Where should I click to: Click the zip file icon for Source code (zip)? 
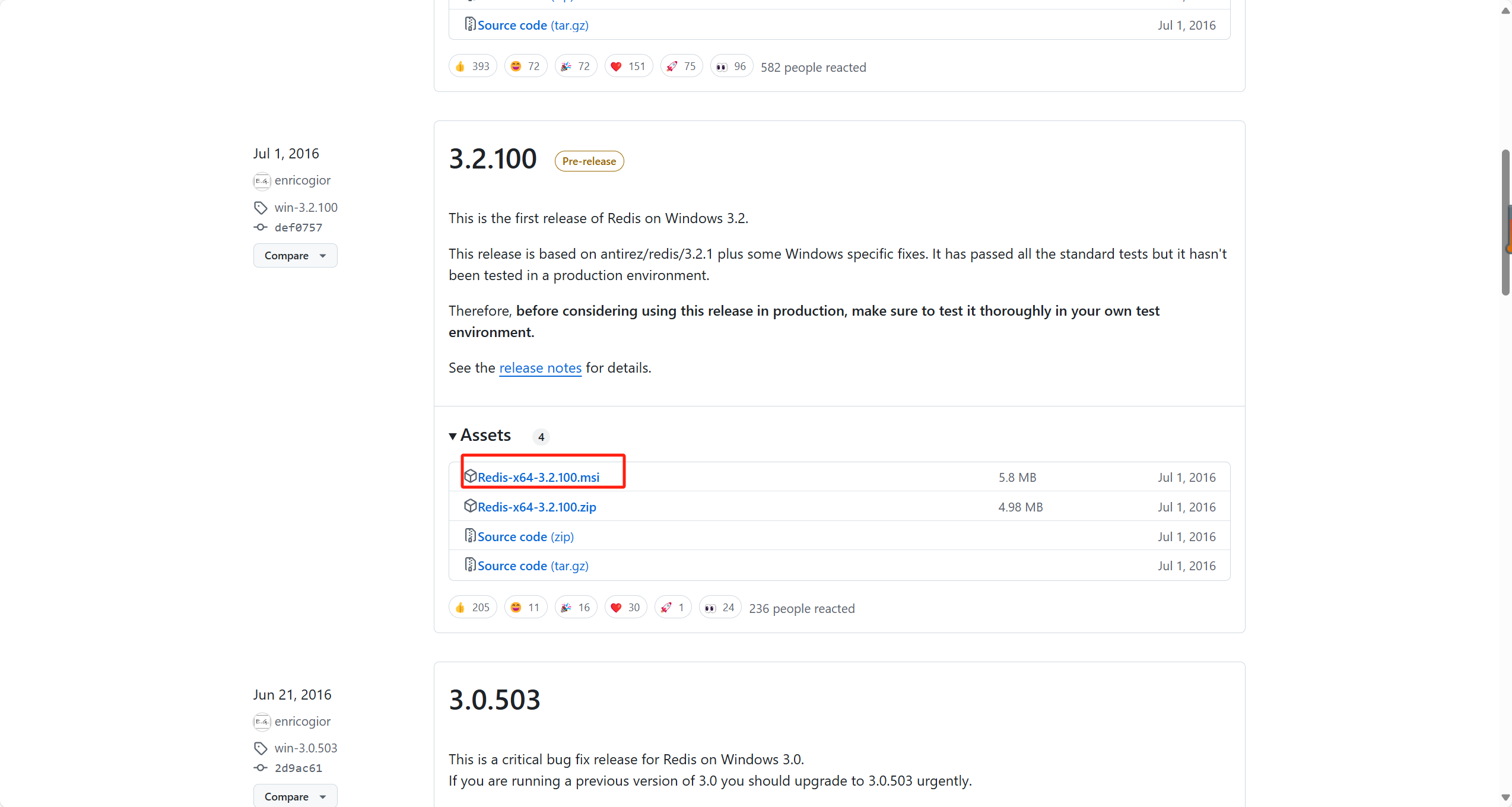pyautogui.click(x=470, y=536)
